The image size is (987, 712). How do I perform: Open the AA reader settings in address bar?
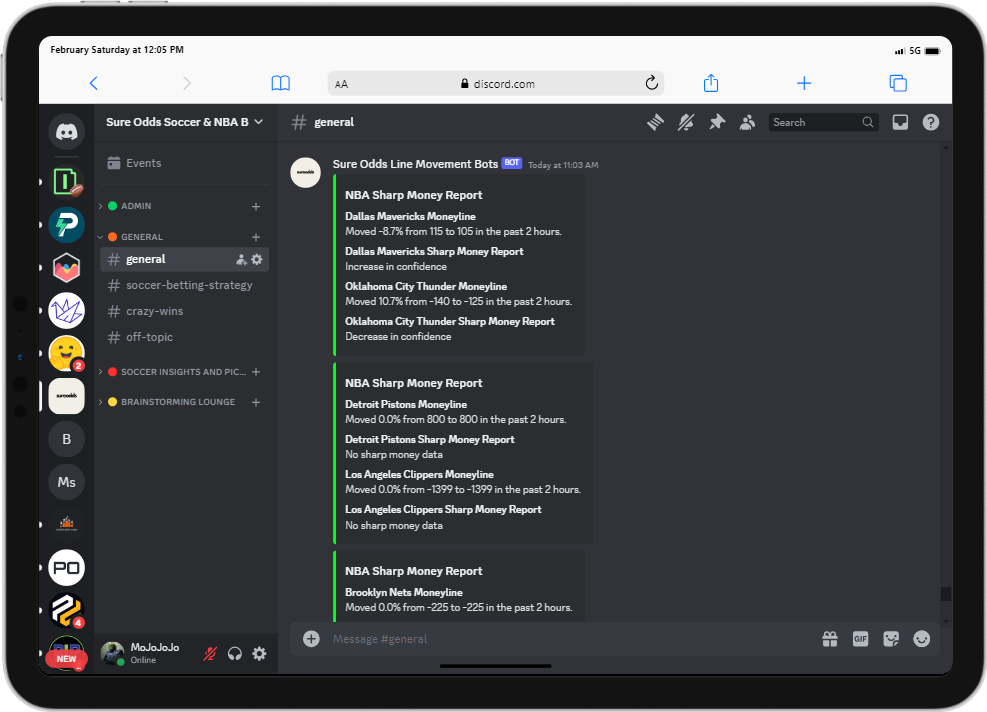(x=341, y=84)
